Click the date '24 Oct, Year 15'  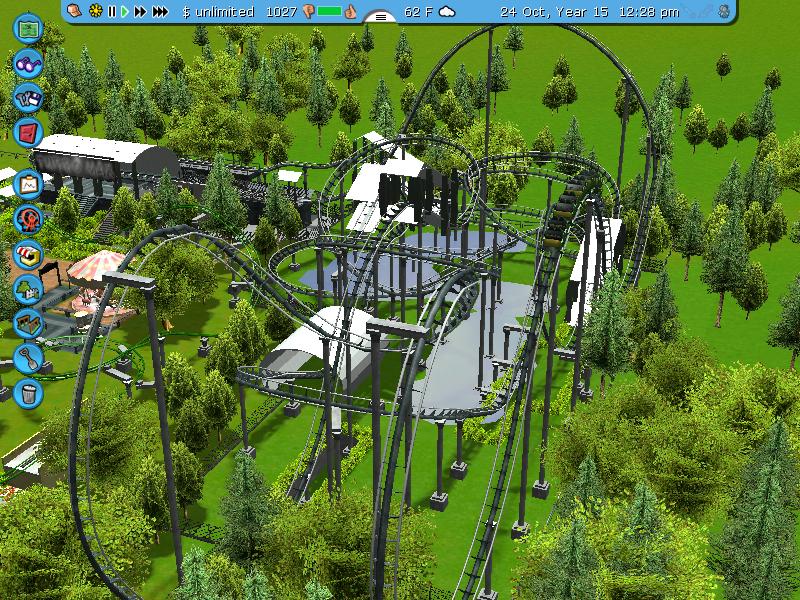(555, 12)
